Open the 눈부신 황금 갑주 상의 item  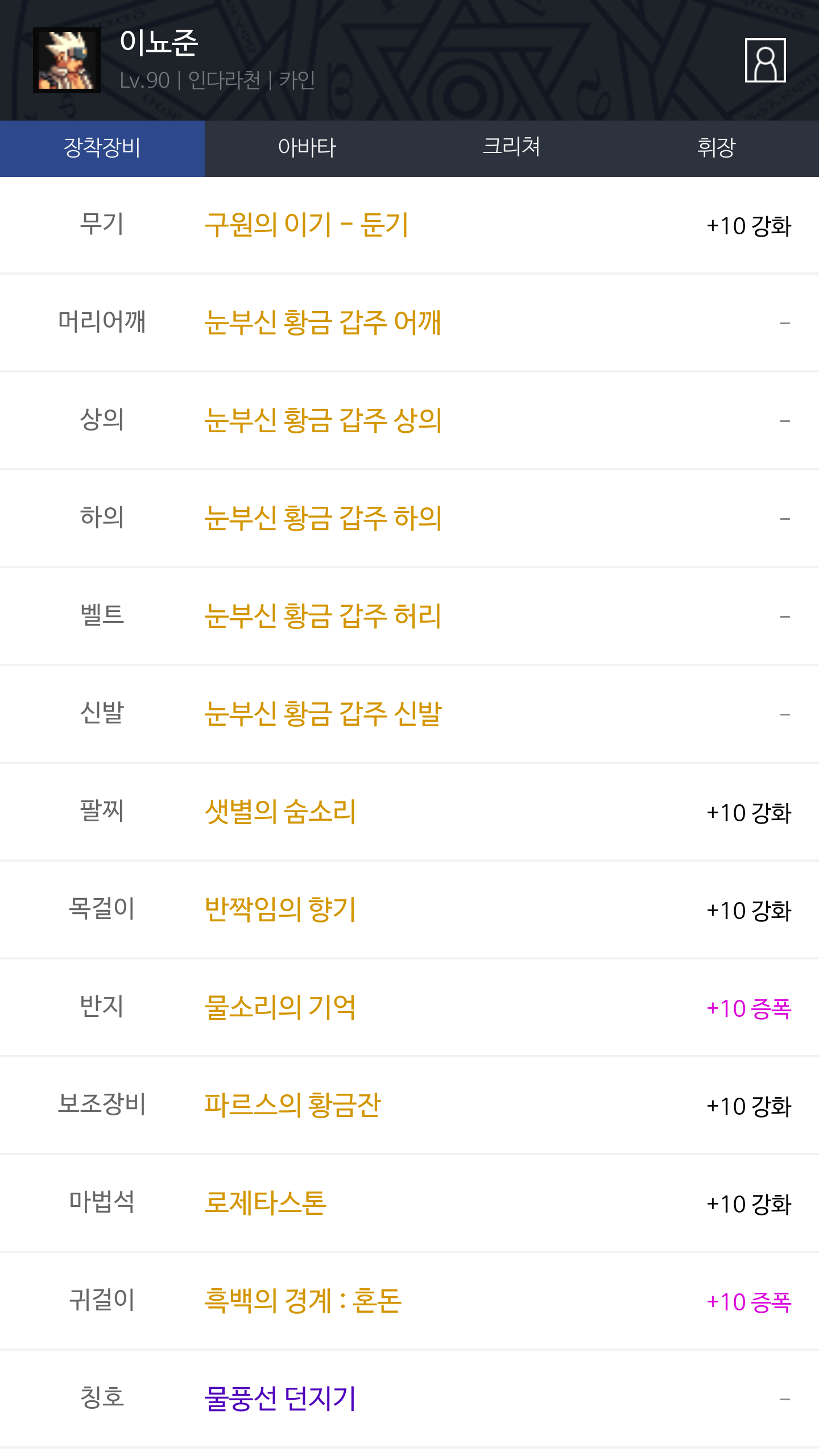322,420
